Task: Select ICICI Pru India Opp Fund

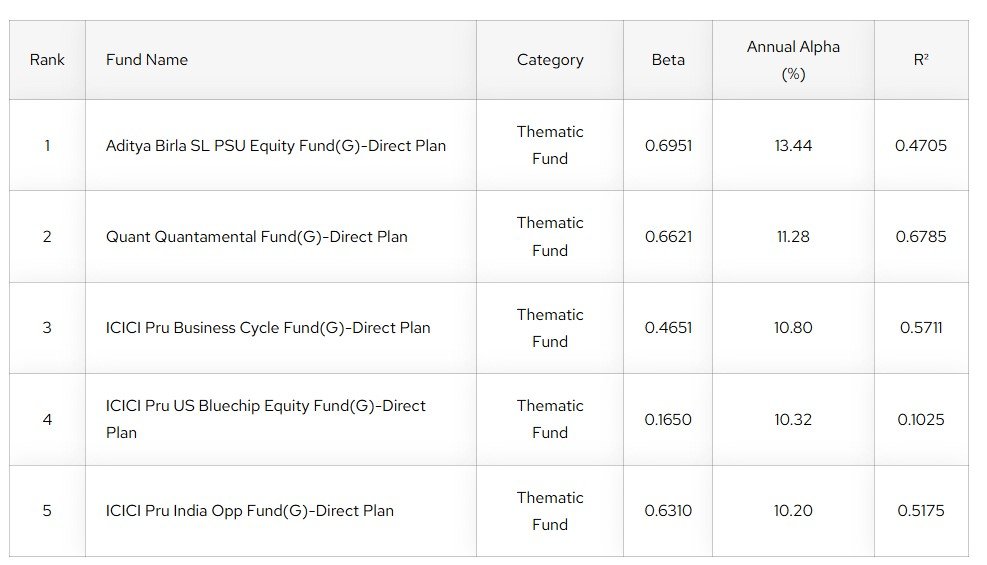Action: click(x=250, y=511)
